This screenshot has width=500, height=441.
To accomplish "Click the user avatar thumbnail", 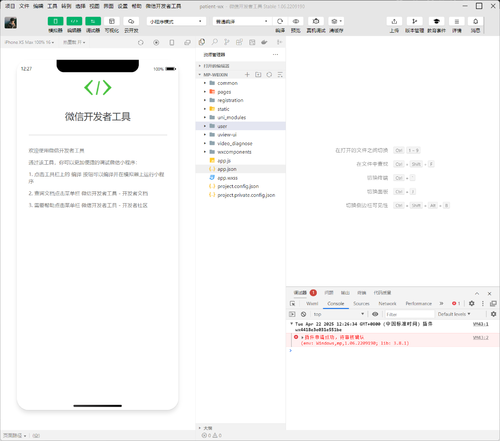I will click(11, 23).
